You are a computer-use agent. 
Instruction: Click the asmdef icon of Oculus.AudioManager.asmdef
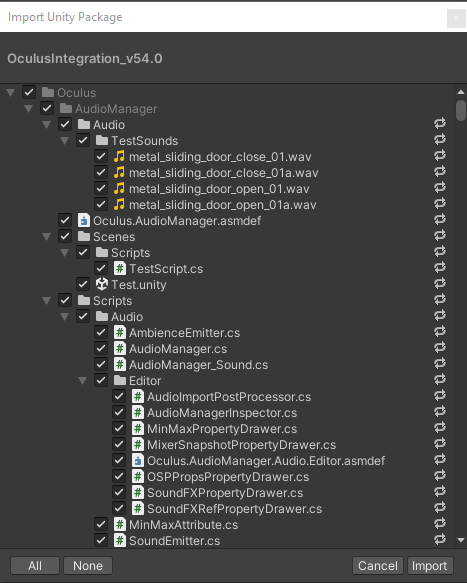click(84, 220)
